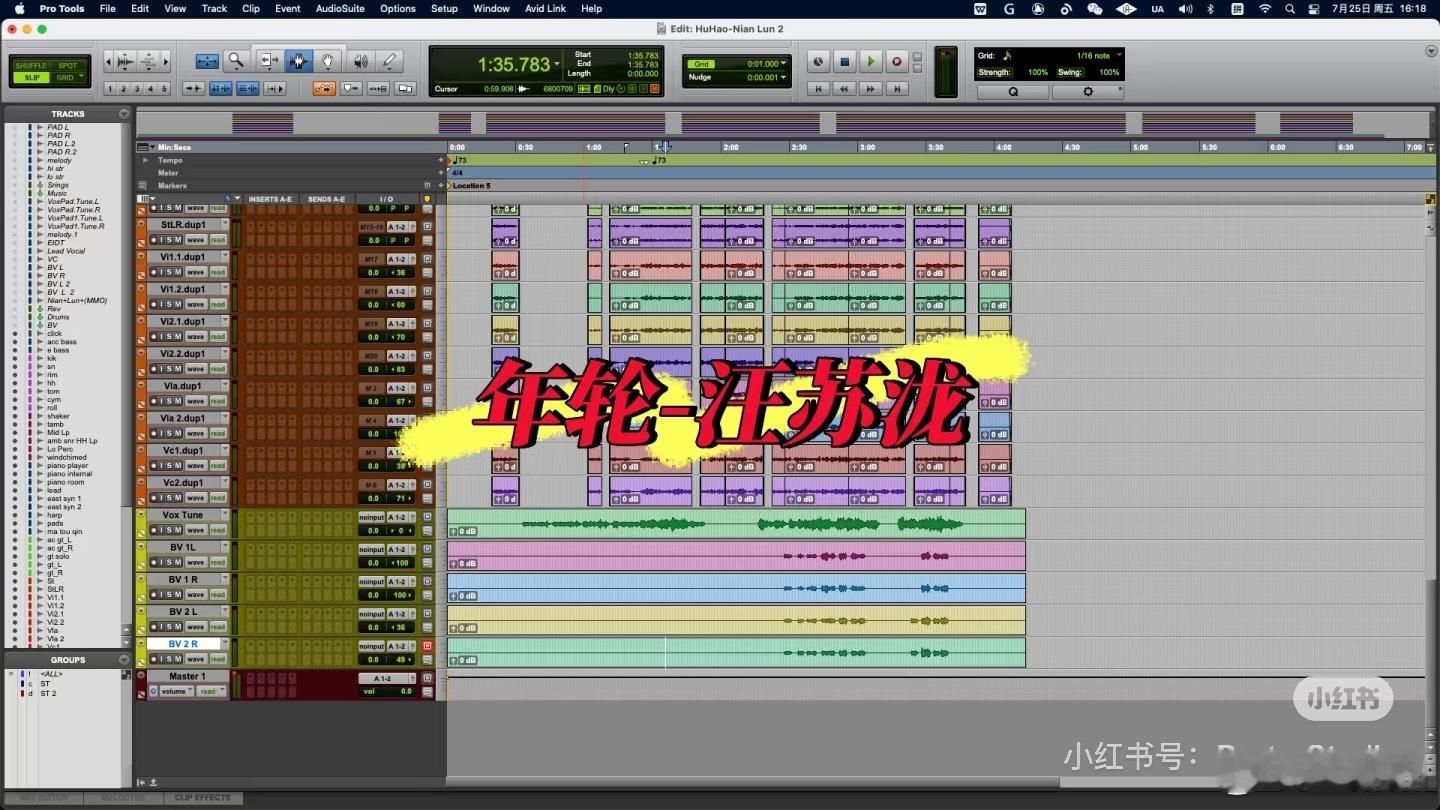Toggle Link Timeline and Edit Selection
The height and width of the screenshot is (810, 1440).
[221, 88]
